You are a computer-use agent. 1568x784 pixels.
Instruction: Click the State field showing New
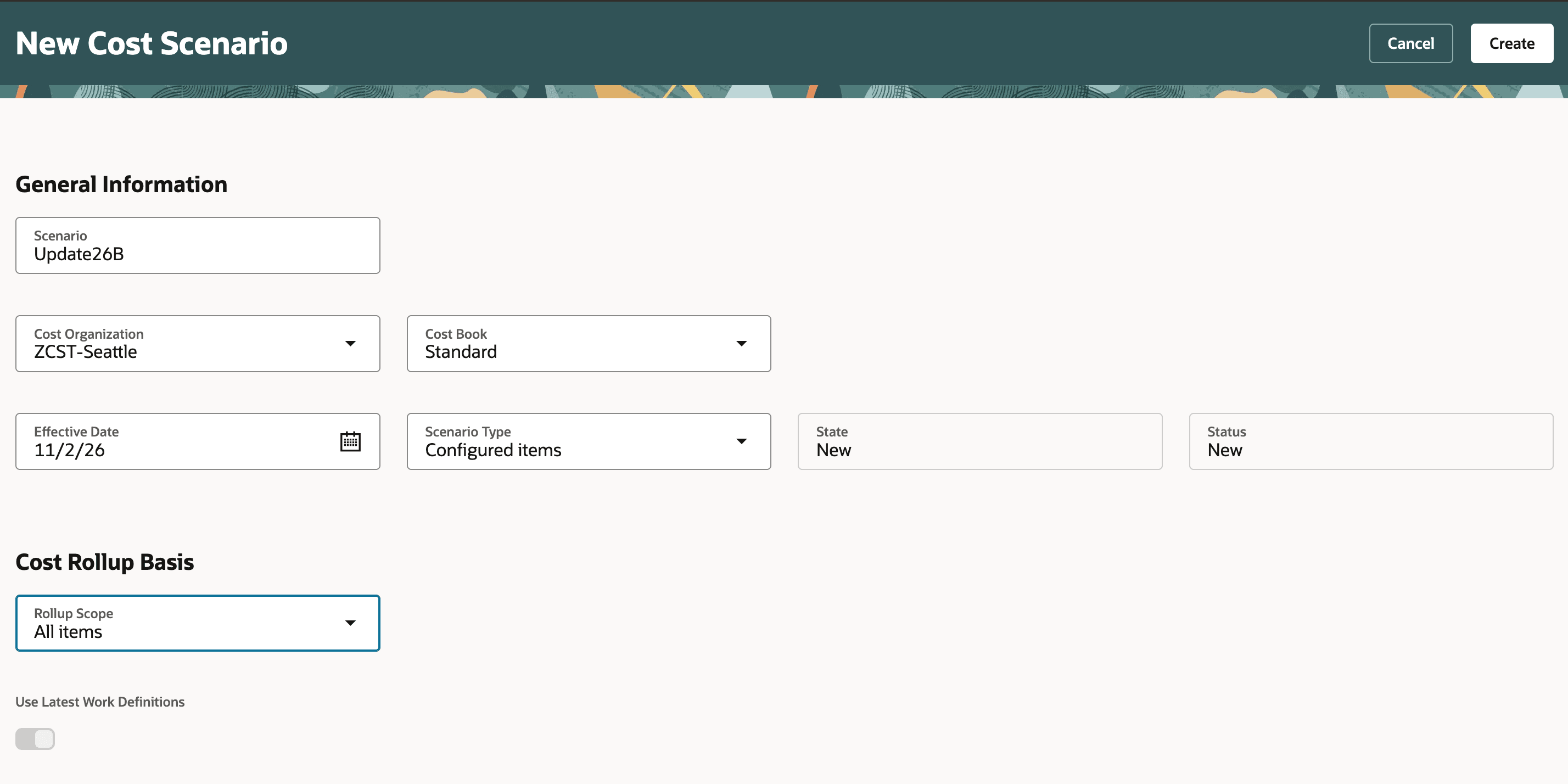coord(979,441)
